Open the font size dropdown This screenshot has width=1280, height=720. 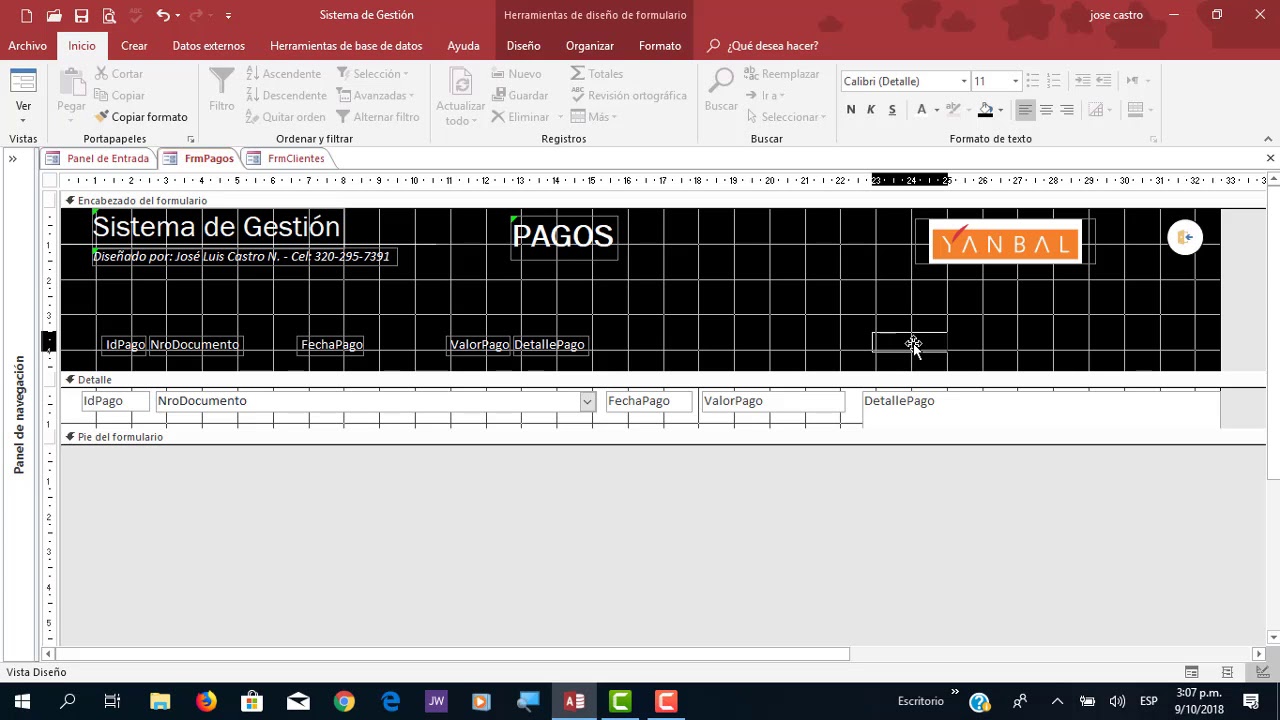[x=1015, y=81]
